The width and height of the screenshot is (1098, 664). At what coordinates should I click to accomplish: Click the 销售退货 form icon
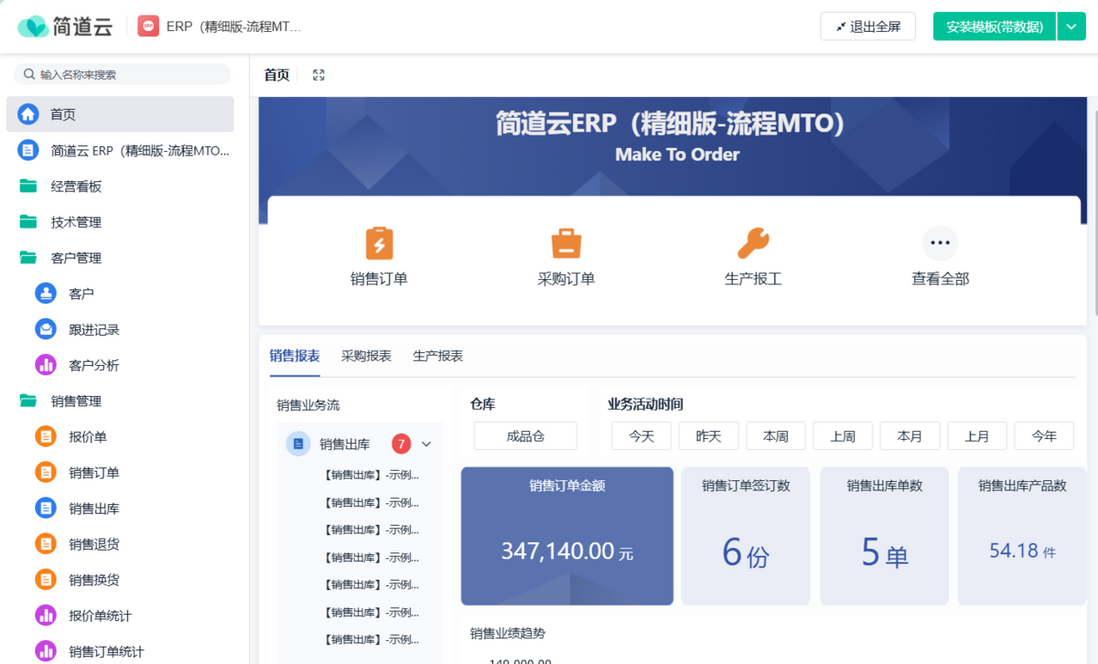click(x=46, y=544)
